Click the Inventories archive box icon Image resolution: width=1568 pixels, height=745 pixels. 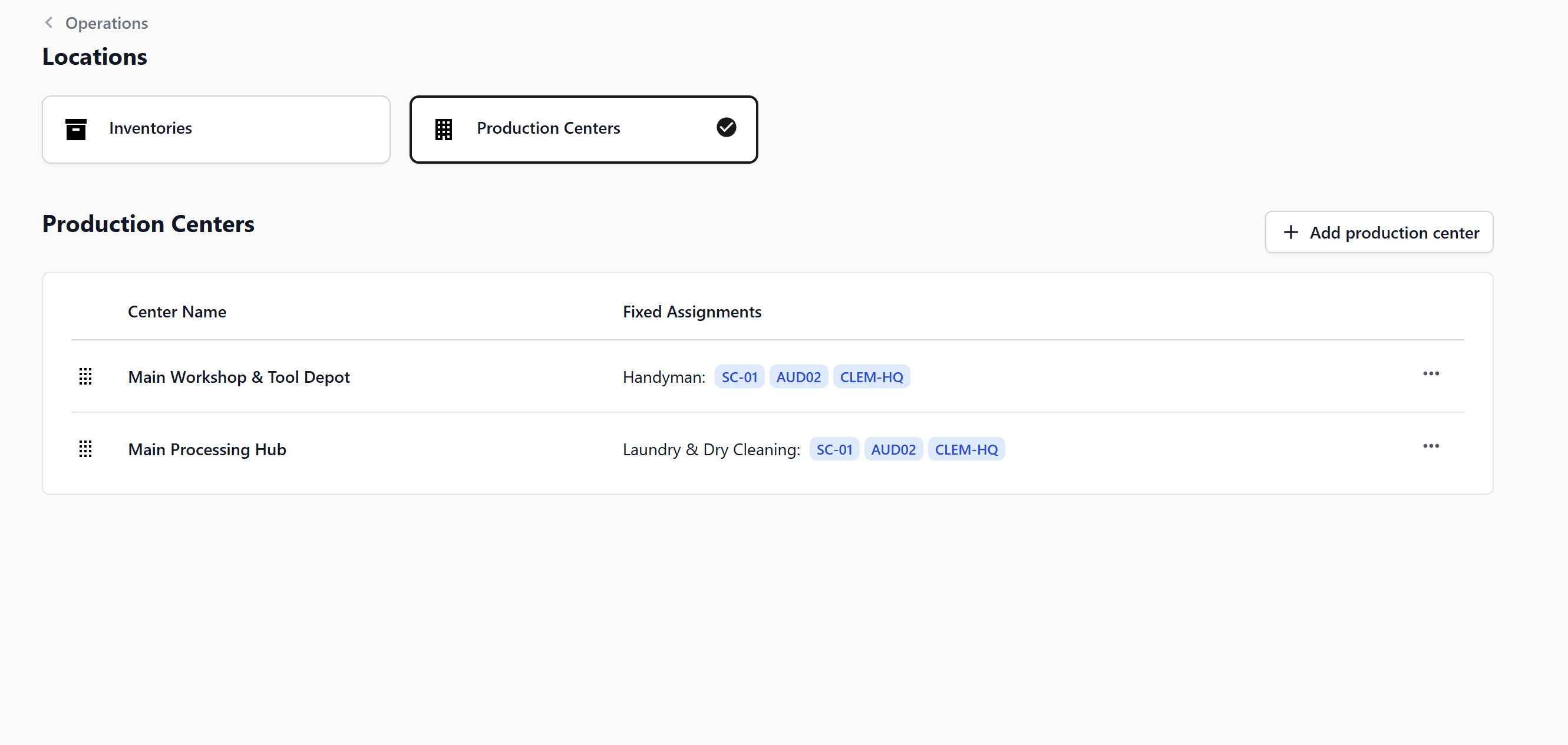pyautogui.click(x=75, y=129)
